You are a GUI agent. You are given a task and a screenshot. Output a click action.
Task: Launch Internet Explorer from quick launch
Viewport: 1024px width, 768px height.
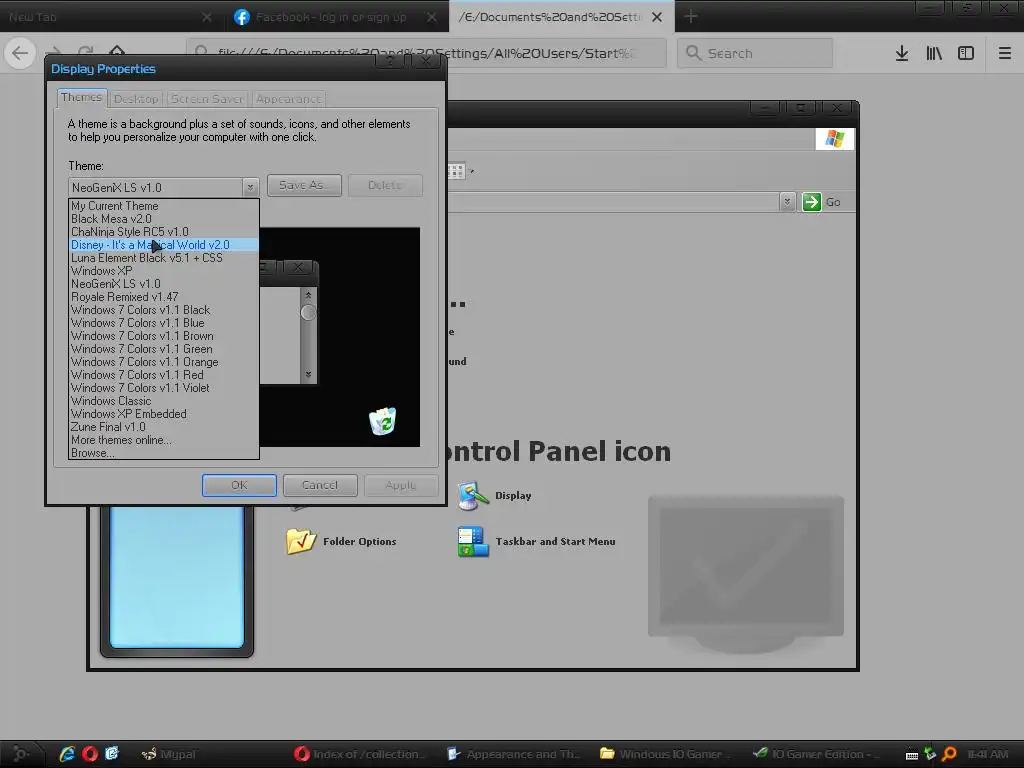(x=67, y=754)
